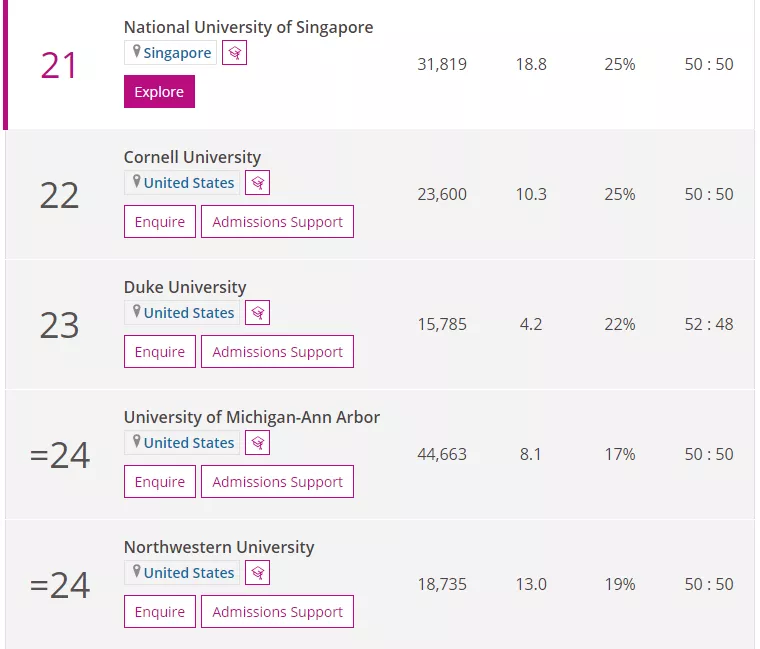The height and width of the screenshot is (649, 760).
Task: Follow the Duke University name link
Action: [x=185, y=287]
